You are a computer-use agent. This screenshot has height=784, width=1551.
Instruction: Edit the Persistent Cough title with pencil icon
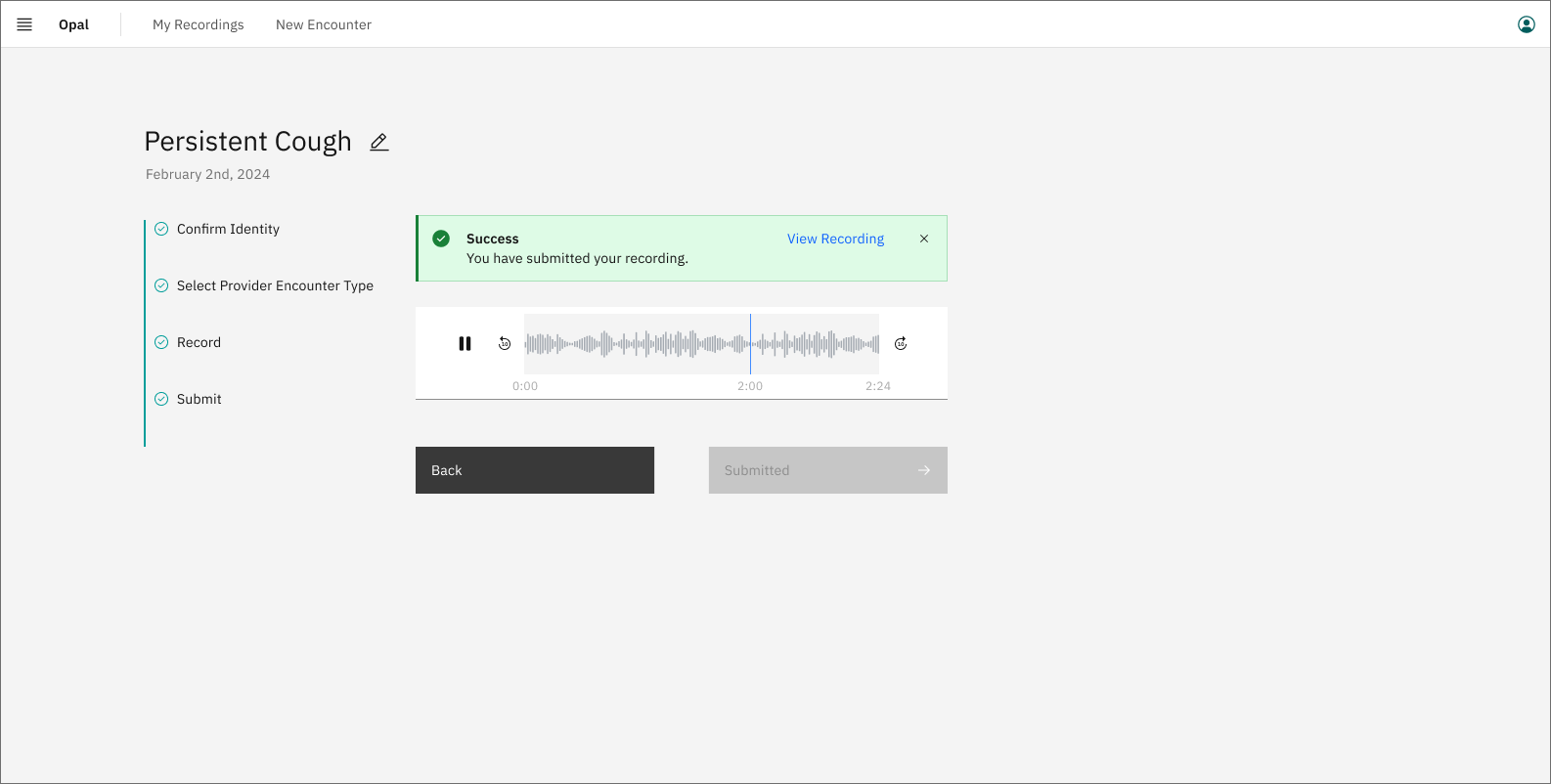379,143
